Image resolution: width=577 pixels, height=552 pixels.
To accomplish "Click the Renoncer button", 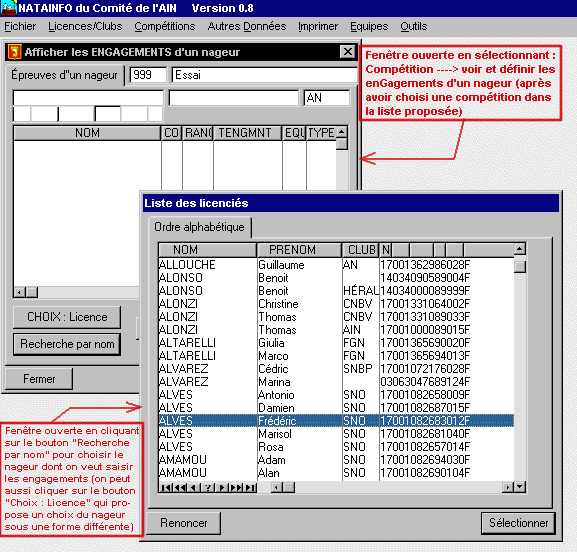I will click(184, 523).
